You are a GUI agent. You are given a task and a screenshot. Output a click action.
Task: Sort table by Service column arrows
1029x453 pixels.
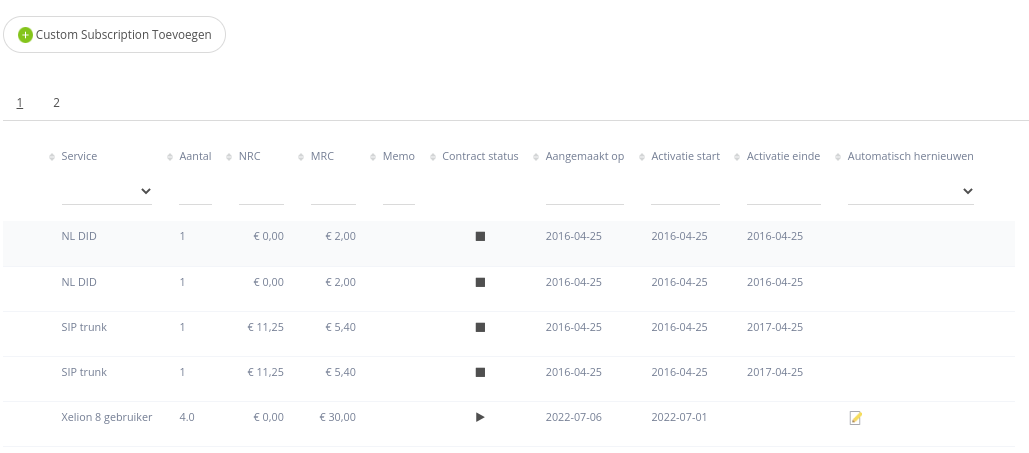(52, 157)
